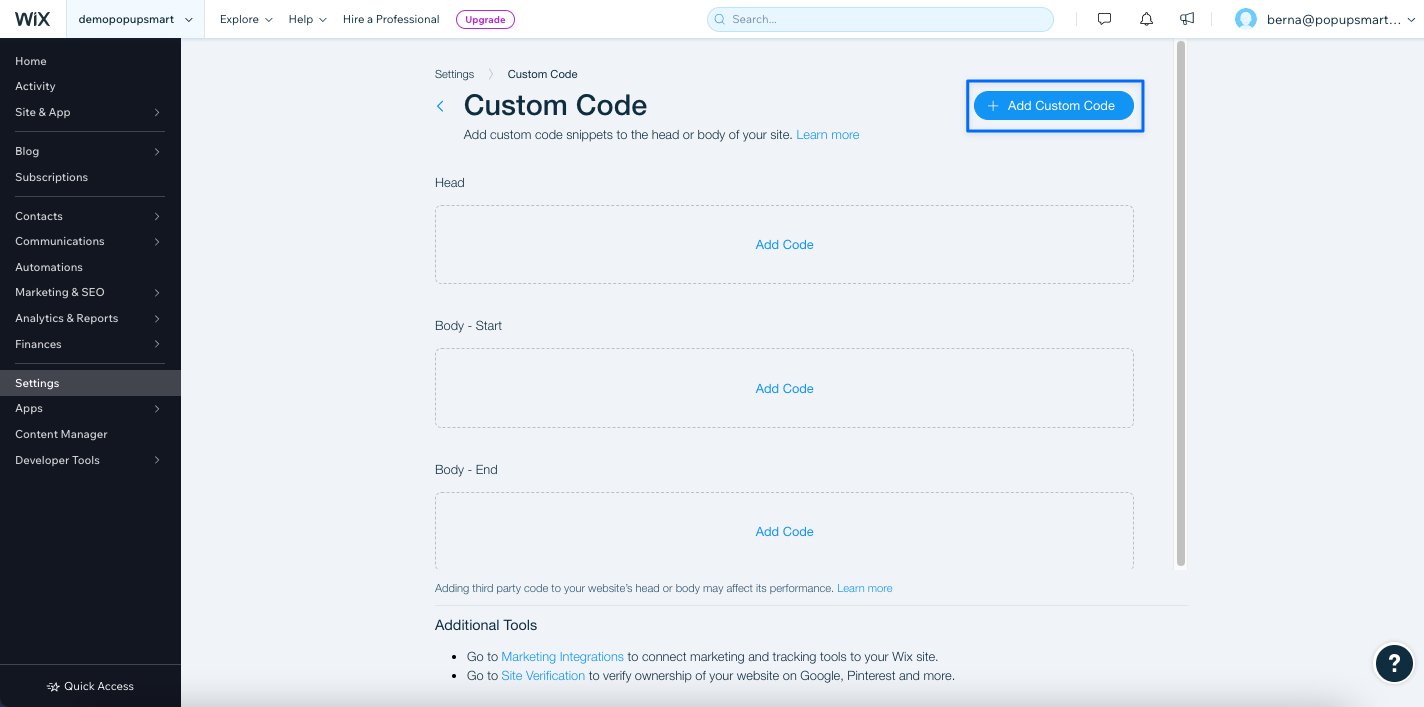Open the megaphone announcements icon
This screenshot has height=707, width=1424.
(x=1187, y=19)
